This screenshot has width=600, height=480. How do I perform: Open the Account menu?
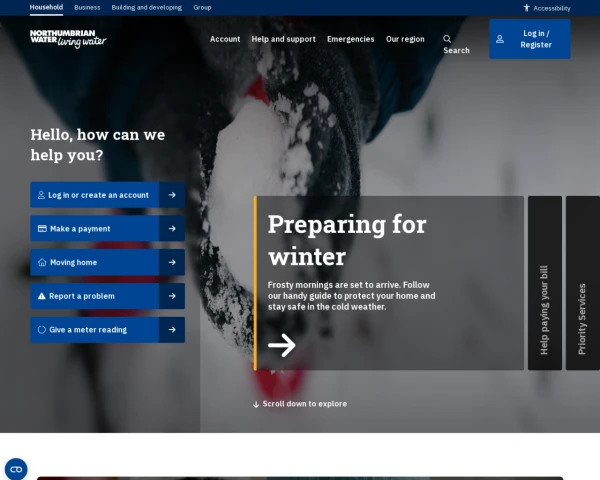pyautogui.click(x=225, y=39)
